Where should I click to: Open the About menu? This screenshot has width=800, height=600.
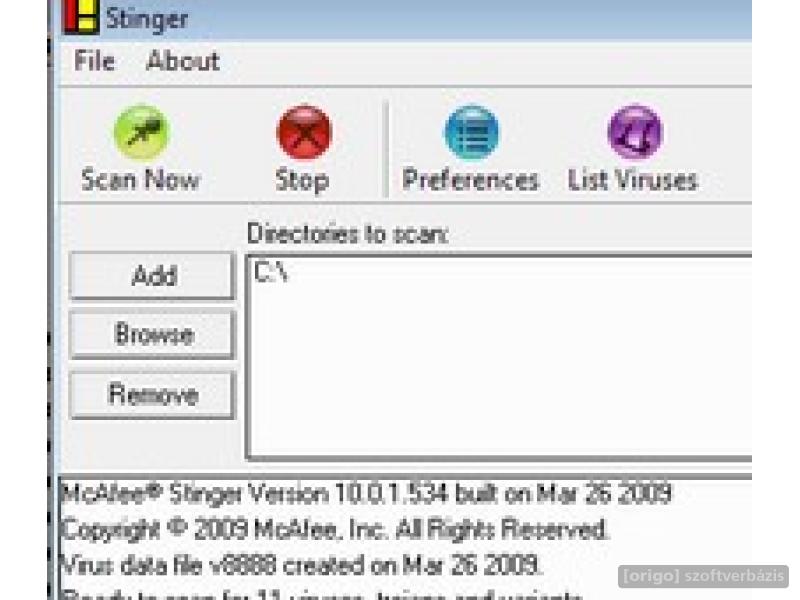(x=183, y=61)
